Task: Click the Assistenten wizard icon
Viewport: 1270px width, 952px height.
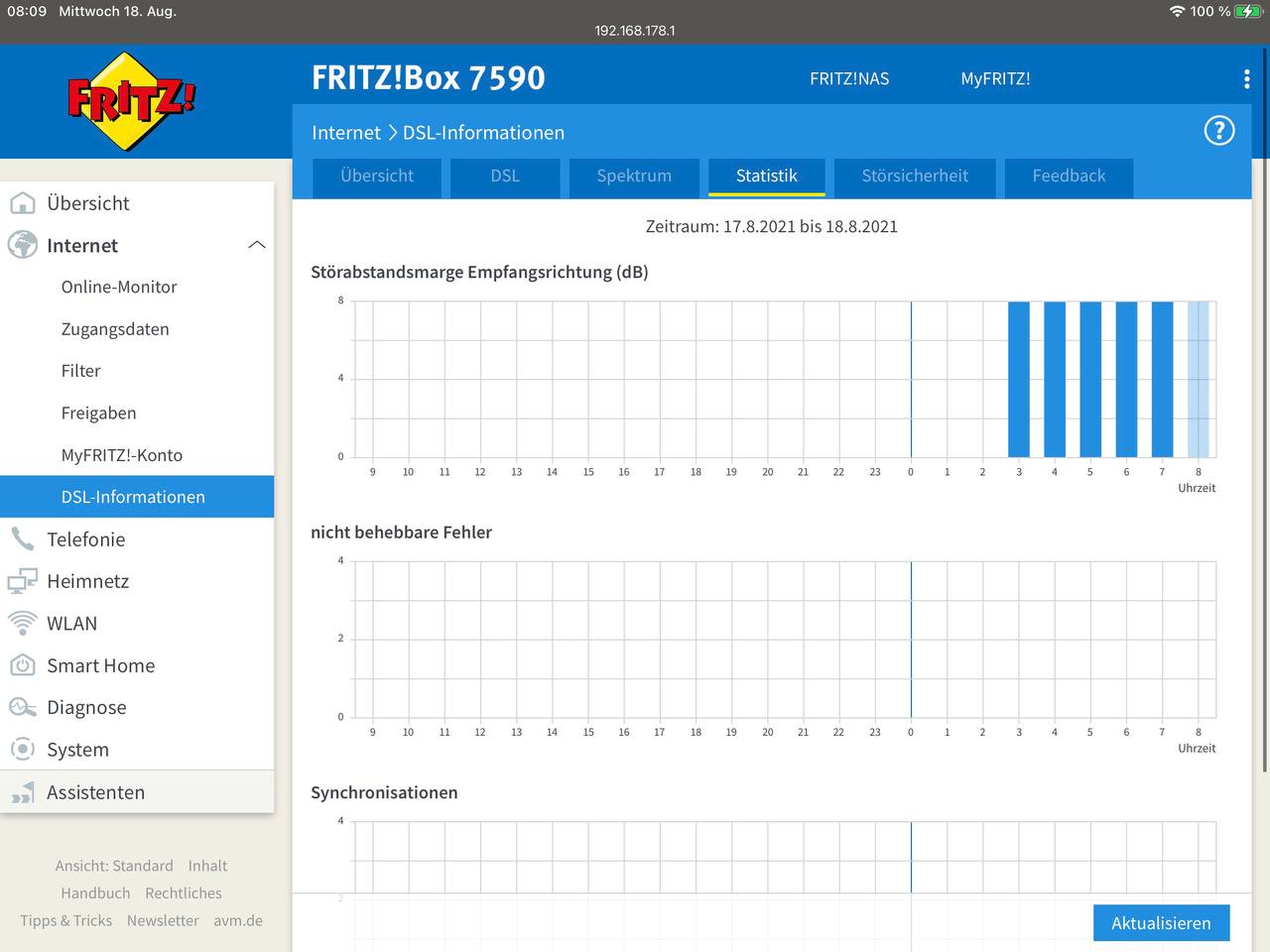Action: [x=22, y=792]
